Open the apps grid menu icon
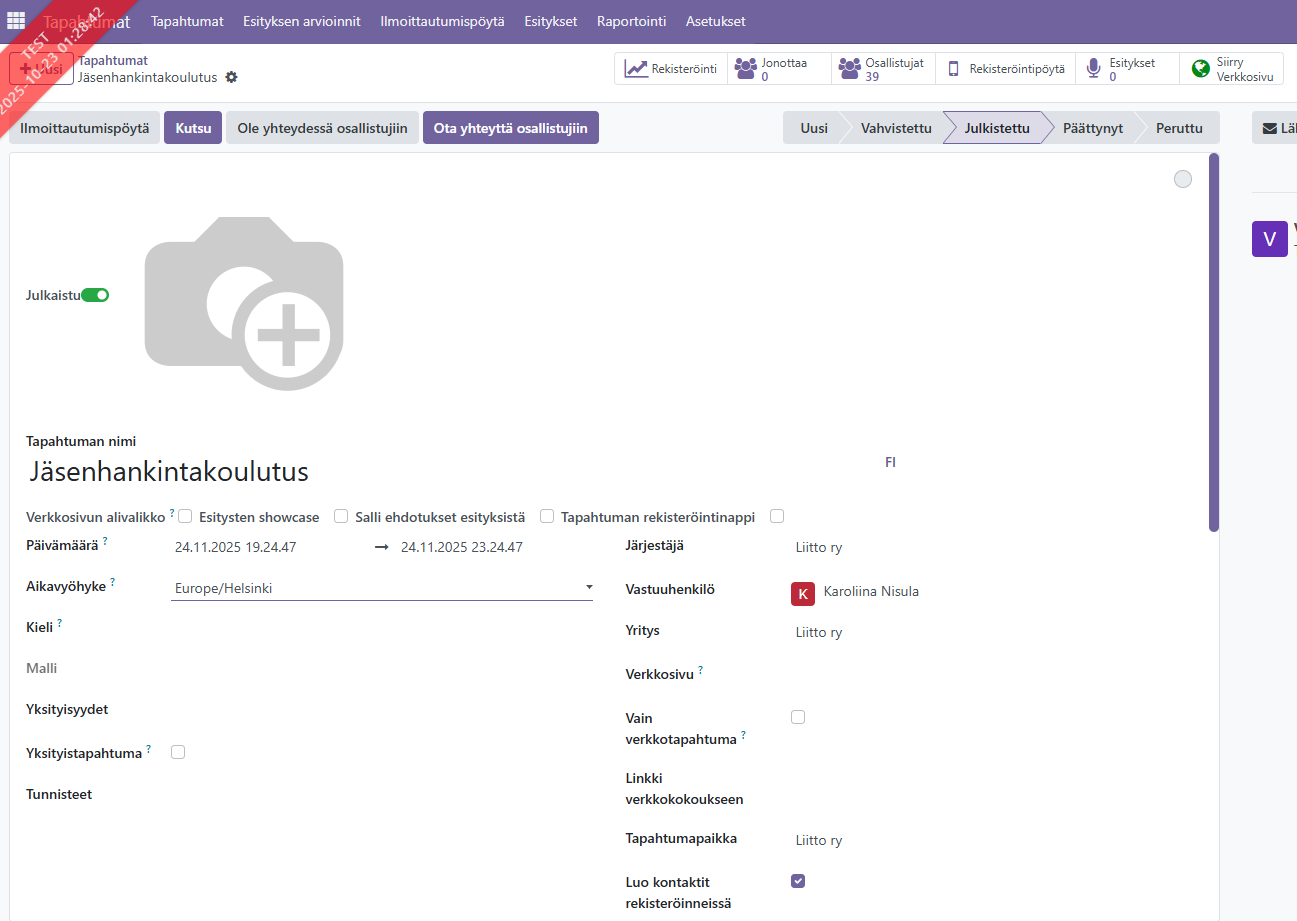The height and width of the screenshot is (921, 1297). click(17, 21)
